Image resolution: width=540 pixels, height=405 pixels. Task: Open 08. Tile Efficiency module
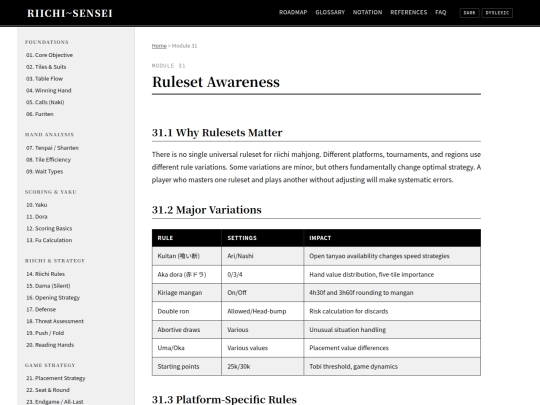click(x=48, y=159)
